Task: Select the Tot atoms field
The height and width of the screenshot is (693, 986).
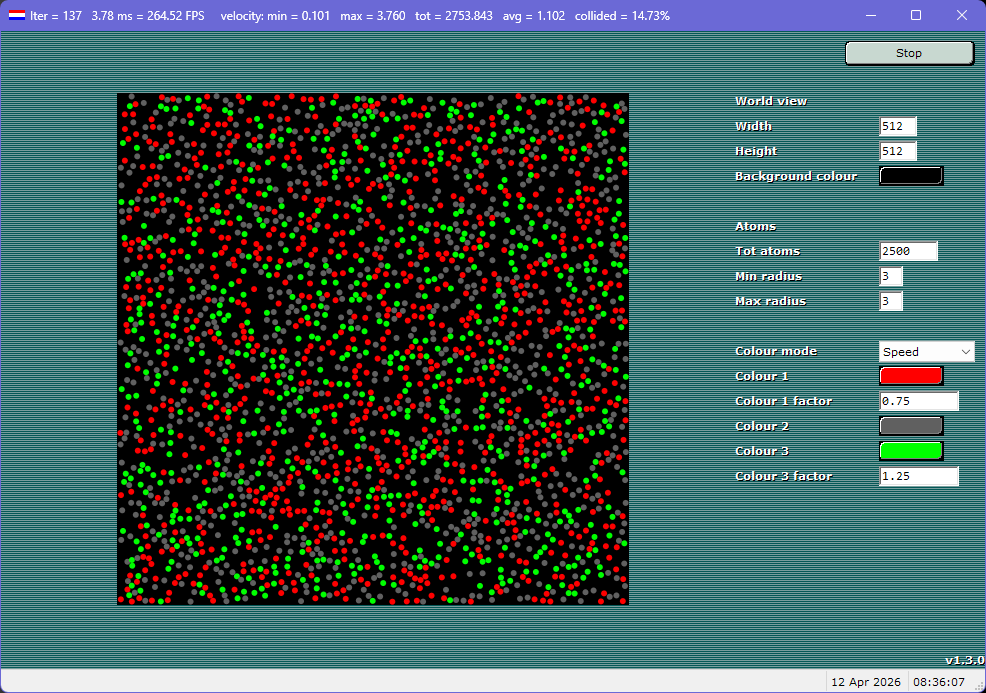Action: (907, 250)
